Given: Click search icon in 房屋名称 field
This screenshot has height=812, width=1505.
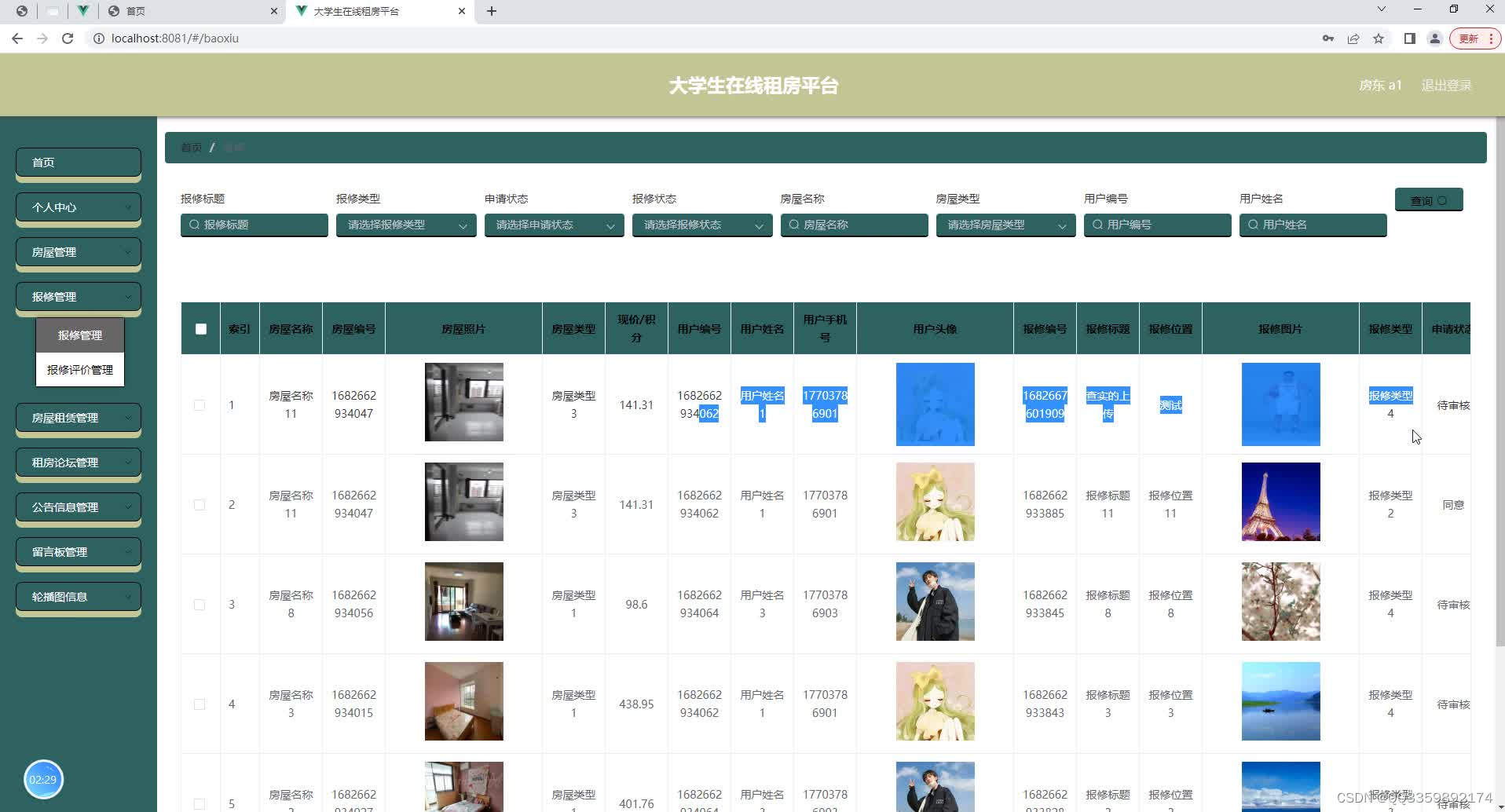Looking at the screenshot, I should tap(794, 225).
